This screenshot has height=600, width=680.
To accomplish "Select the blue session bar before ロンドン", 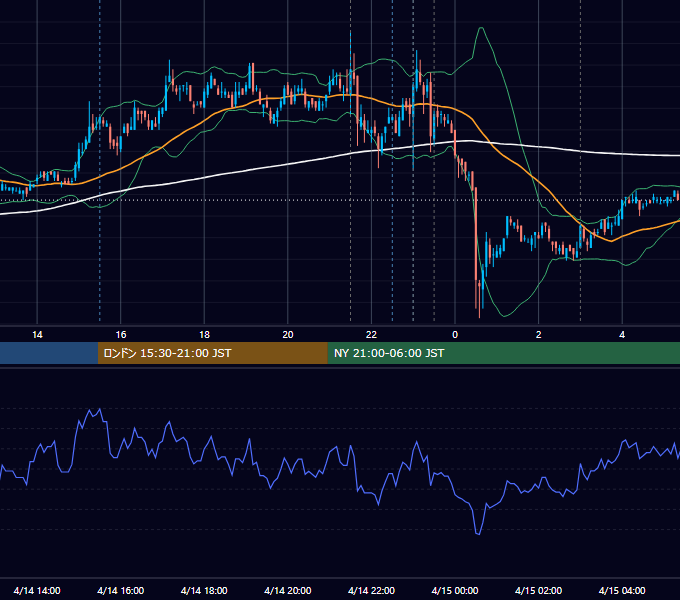I will (x=49, y=353).
